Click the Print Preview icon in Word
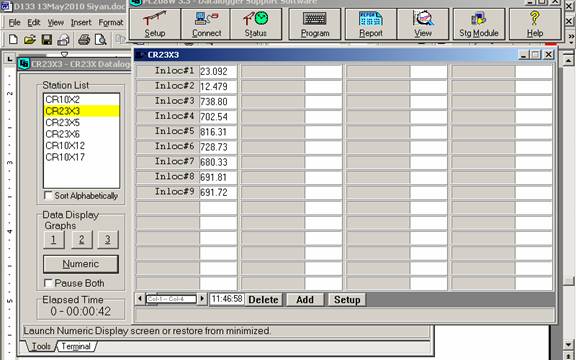This screenshot has height=360, width=576. click(100, 39)
